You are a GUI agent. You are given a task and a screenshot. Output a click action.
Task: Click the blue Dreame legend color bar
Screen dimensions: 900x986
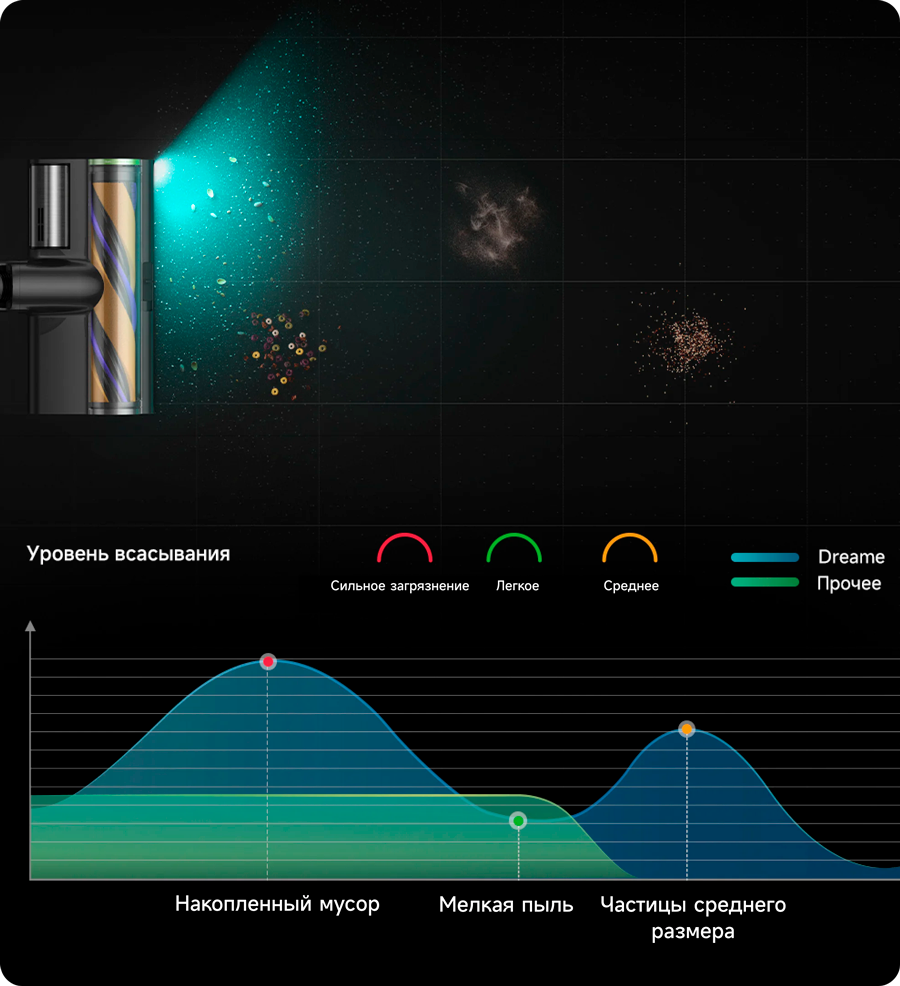coord(765,558)
